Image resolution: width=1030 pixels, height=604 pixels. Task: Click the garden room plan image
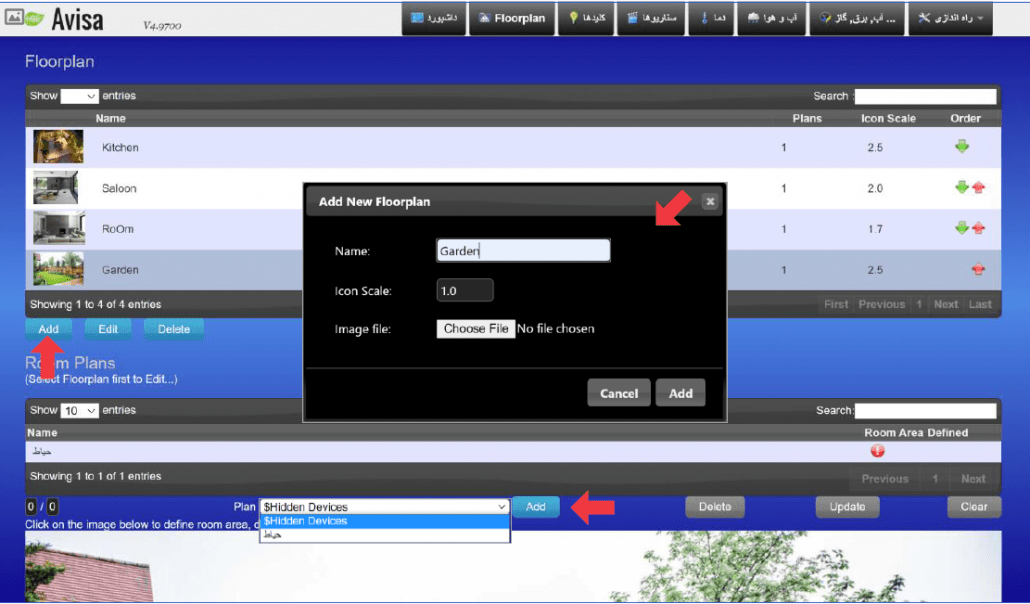pos(513,569)
